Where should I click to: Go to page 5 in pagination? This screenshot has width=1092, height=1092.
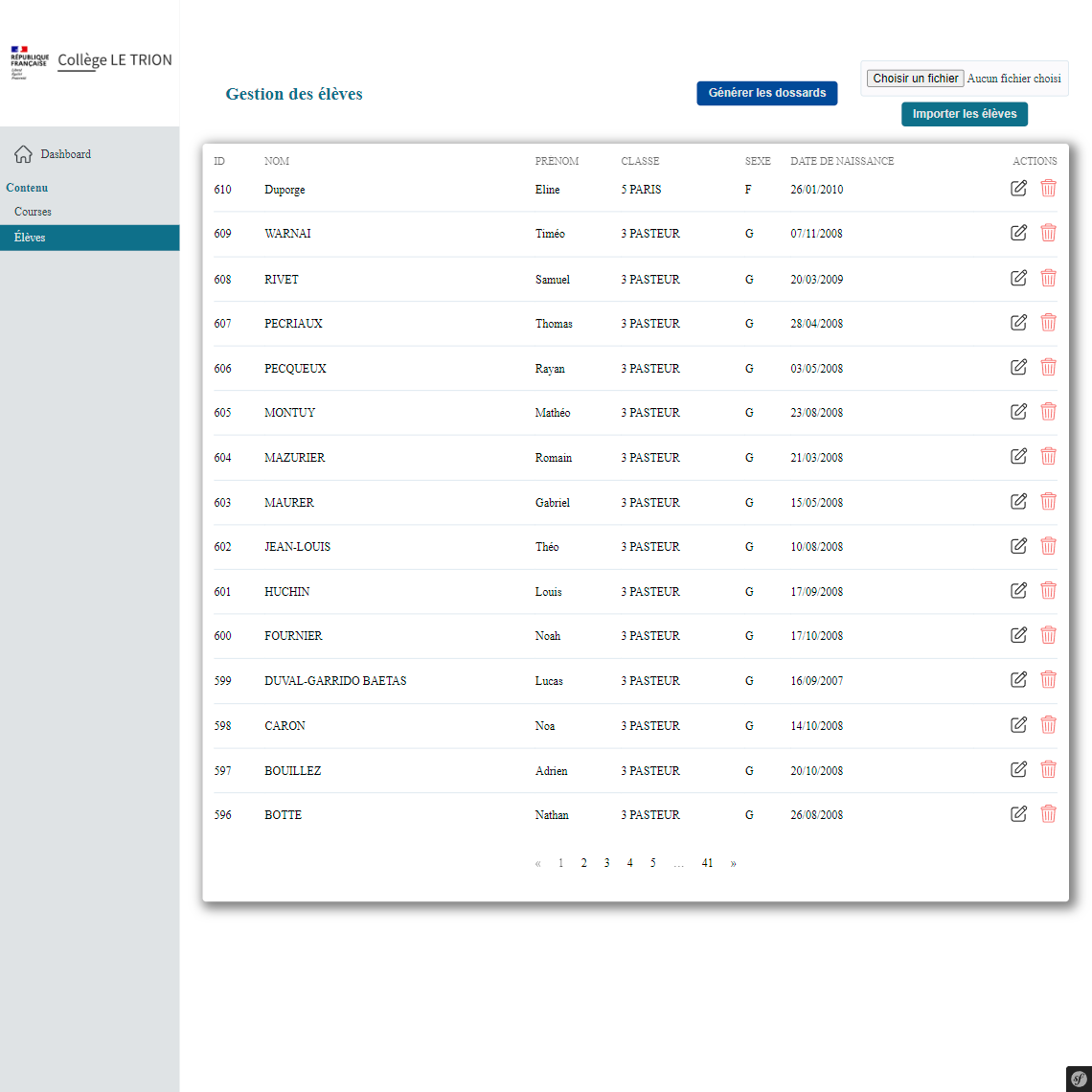pyautogui.click(x=652, y=863)
